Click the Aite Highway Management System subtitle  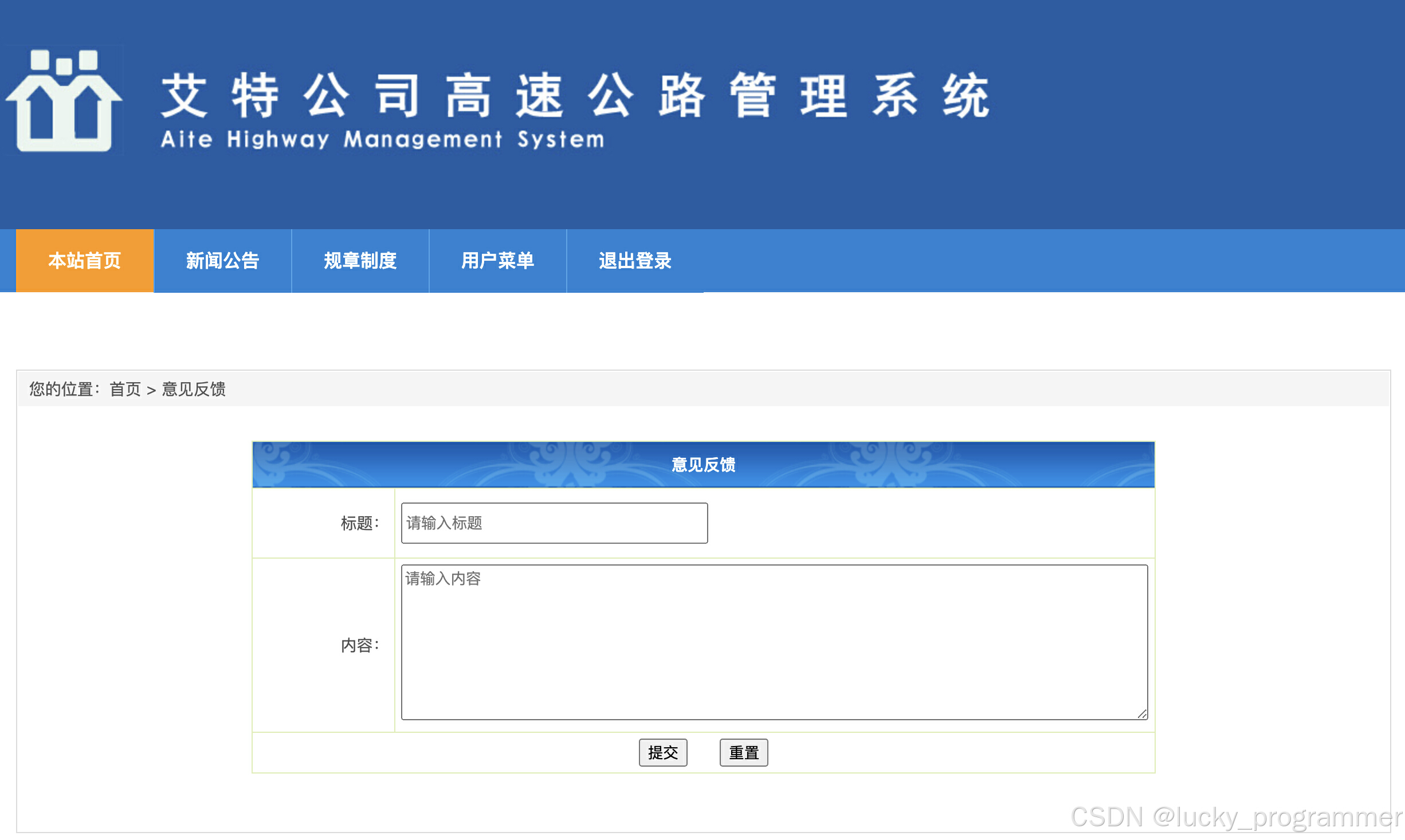pos(382,140)
